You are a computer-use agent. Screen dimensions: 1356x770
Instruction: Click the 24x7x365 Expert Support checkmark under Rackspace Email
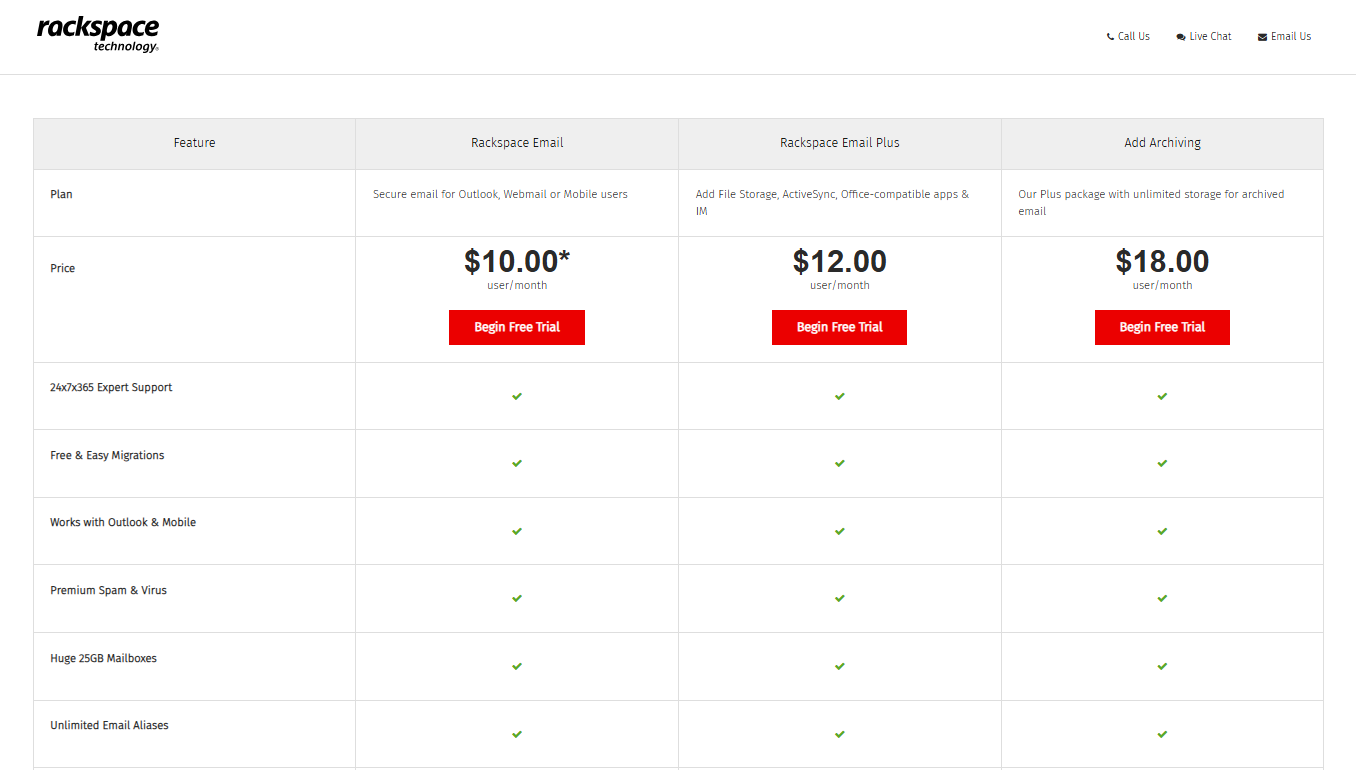[517, 396]
